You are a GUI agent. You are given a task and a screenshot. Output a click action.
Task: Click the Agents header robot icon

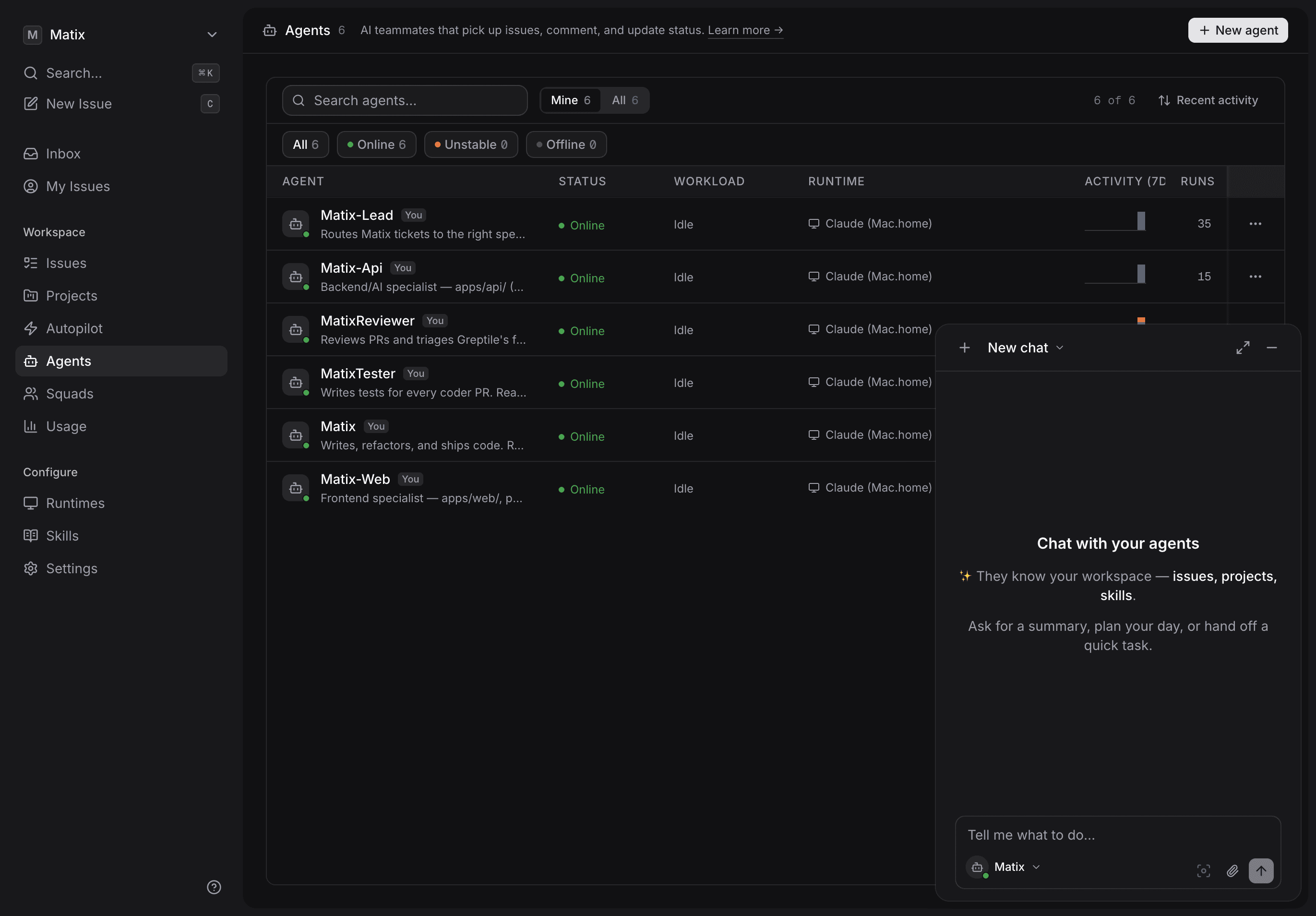[269, 30]
